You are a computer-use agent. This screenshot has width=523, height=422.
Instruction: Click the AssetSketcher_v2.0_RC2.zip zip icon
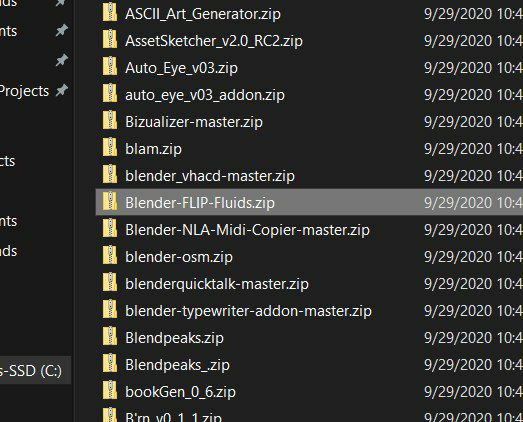pyautogui.click(x=110, y=40)
